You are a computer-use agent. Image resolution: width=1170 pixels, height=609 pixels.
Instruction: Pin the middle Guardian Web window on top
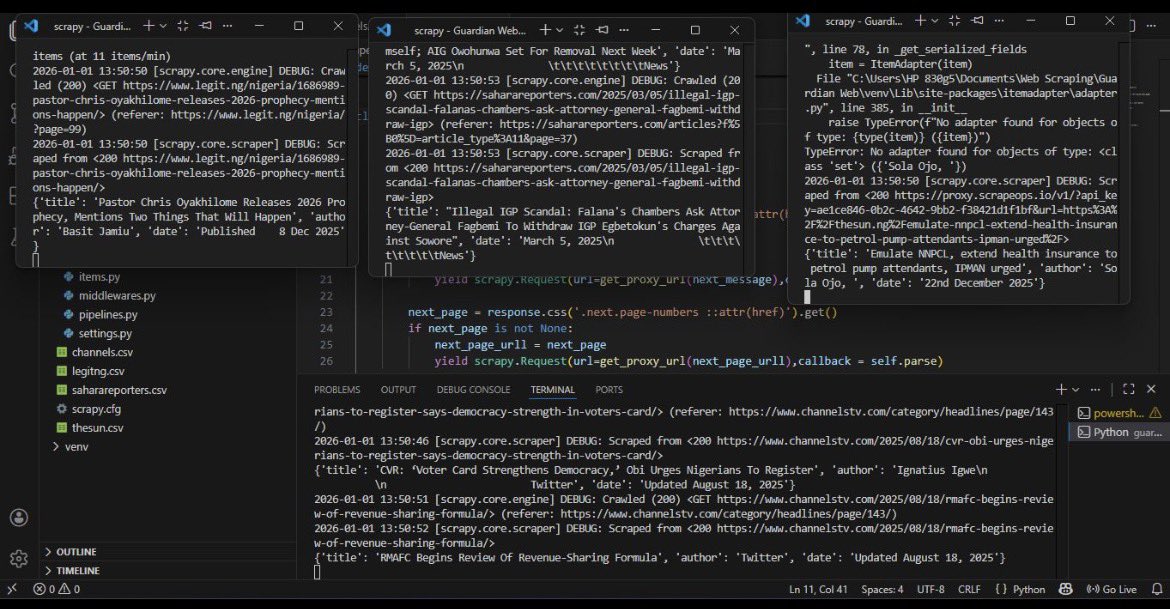coord(602,30)
